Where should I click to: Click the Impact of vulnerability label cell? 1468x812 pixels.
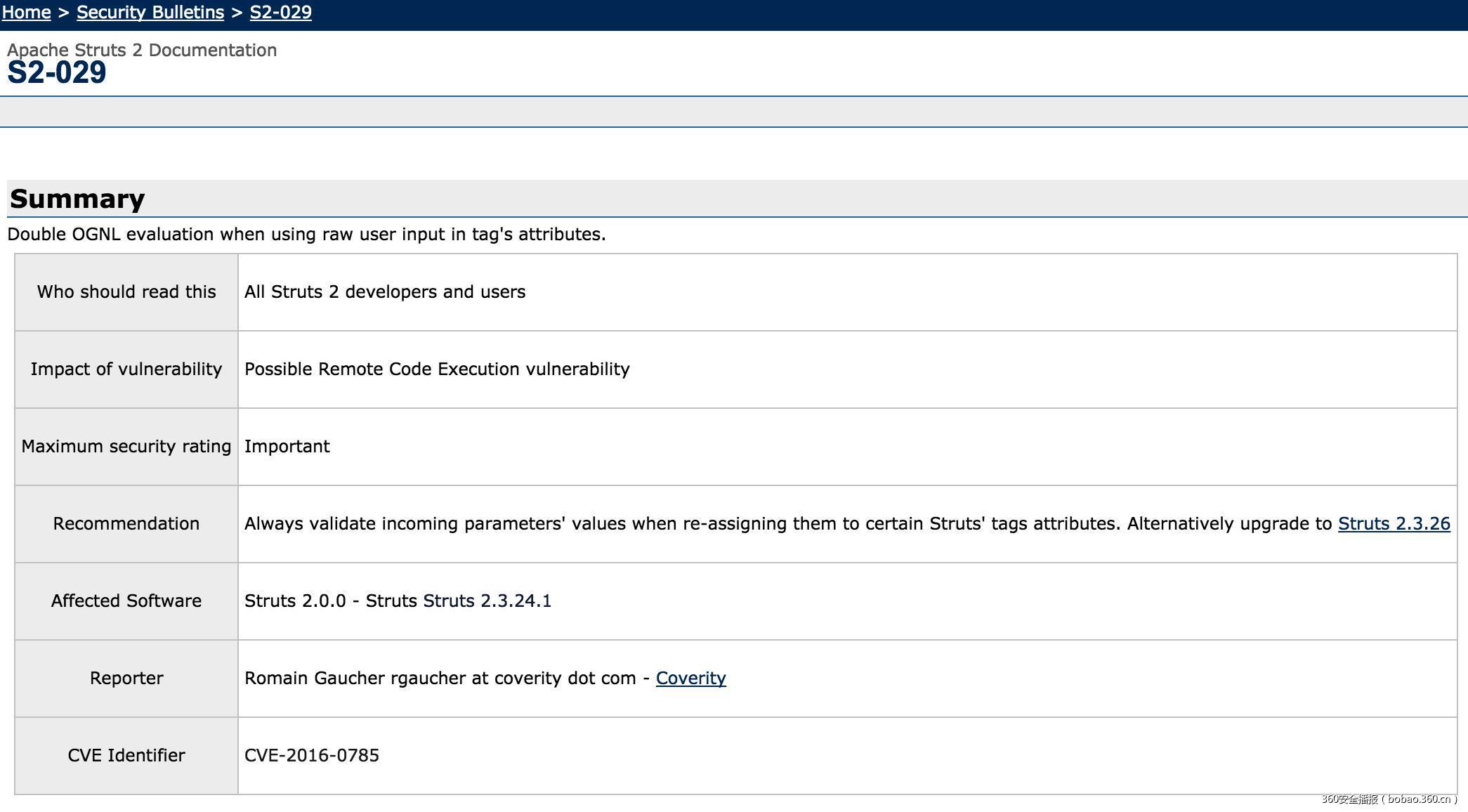click(x=126, y=369)
